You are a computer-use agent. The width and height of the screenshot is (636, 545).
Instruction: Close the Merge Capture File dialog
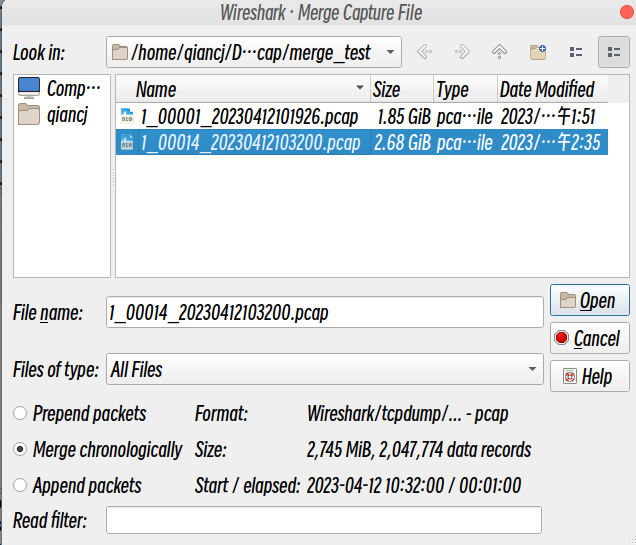pos(628,12)
